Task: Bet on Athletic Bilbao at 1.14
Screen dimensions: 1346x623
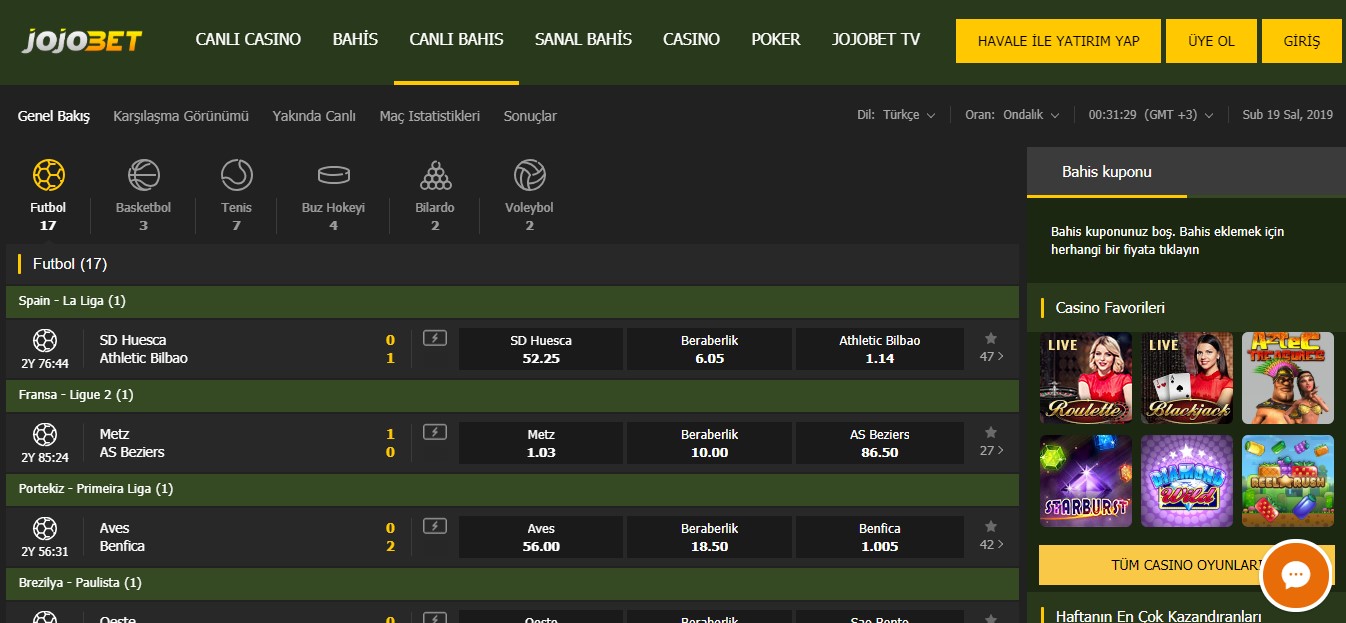Action: pos(880,349)
